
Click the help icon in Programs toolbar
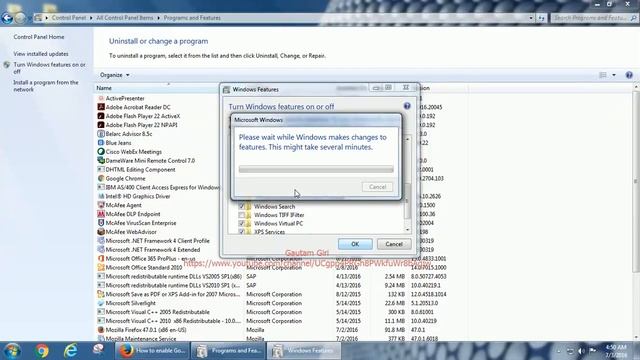pyautogui.click(x=629, y=75)
